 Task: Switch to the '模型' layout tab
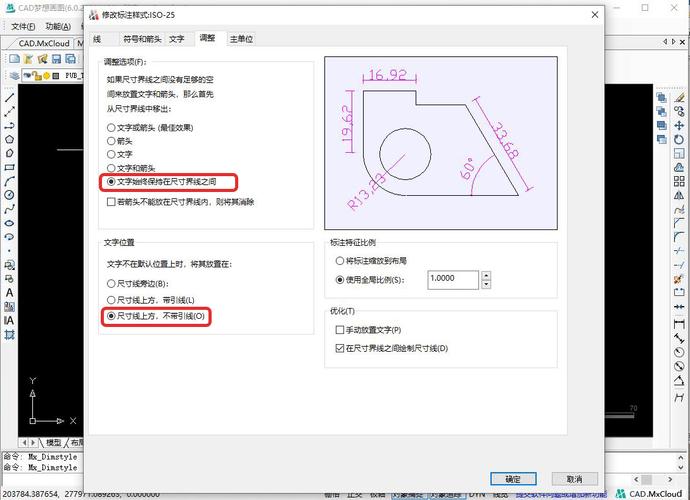tap(53, 442)
